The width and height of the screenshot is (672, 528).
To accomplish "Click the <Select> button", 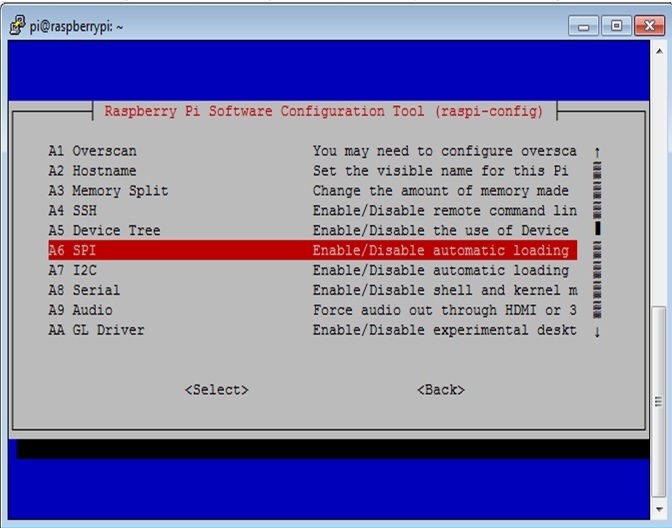I will (x=216, y=390).
